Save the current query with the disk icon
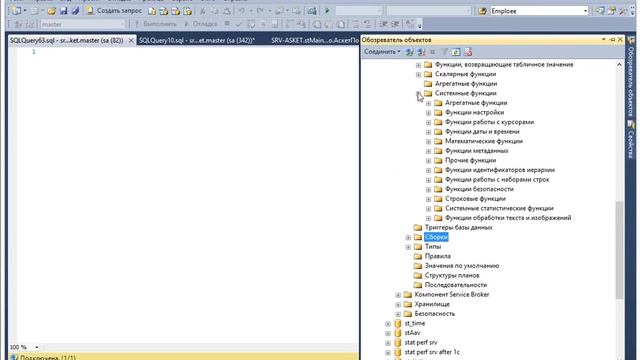The image size is (640, 360). (64, 11)
